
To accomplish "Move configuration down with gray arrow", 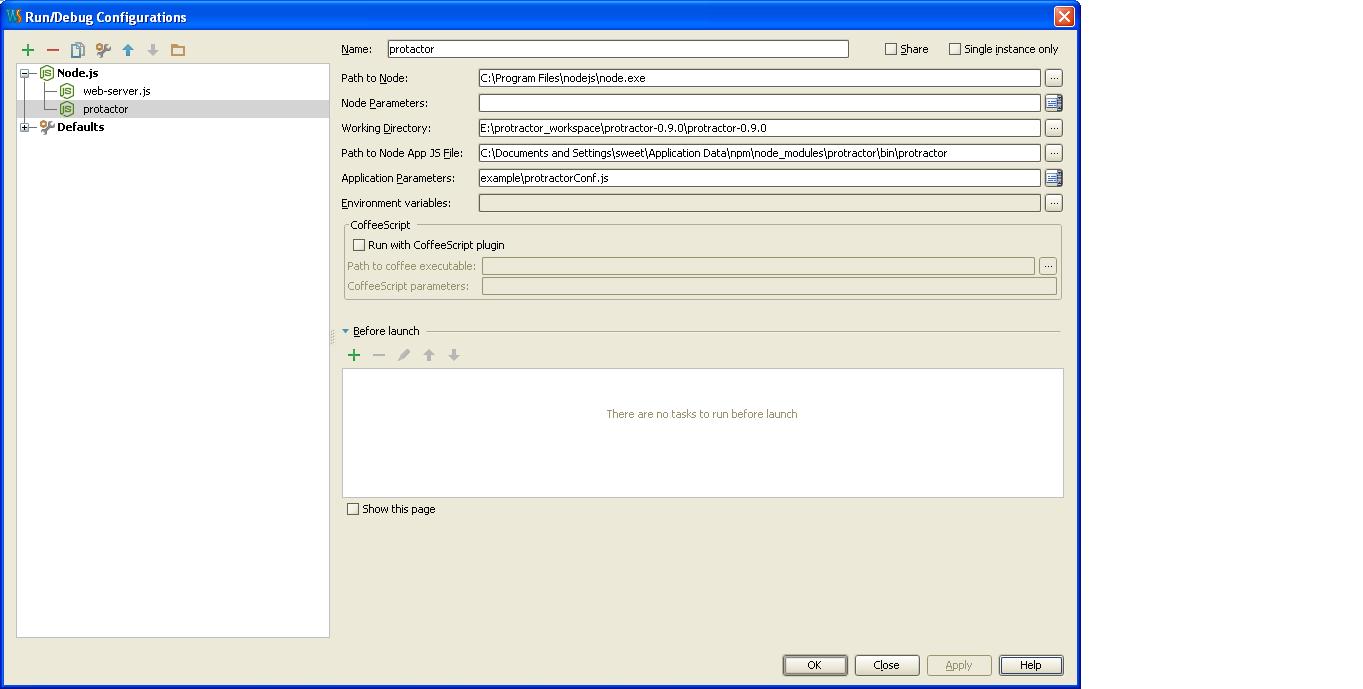I will point(153,50).
